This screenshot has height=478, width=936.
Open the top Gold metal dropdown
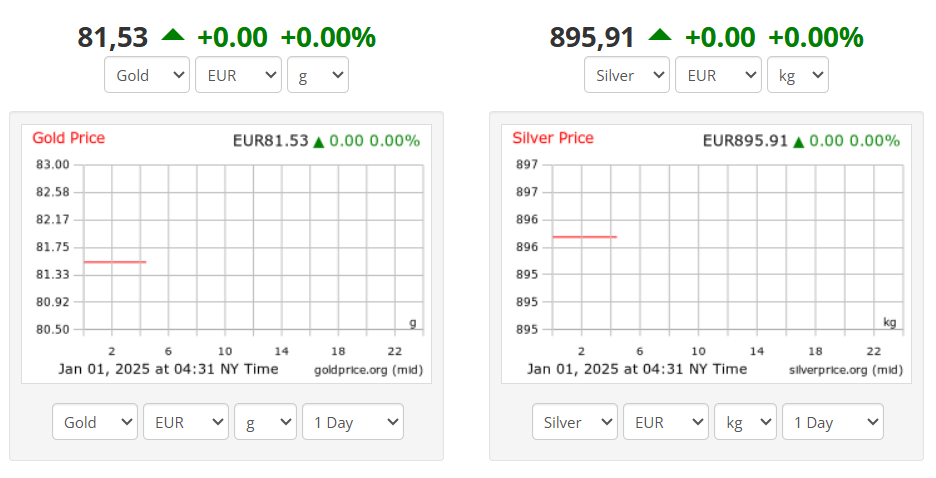pos(147,75)
